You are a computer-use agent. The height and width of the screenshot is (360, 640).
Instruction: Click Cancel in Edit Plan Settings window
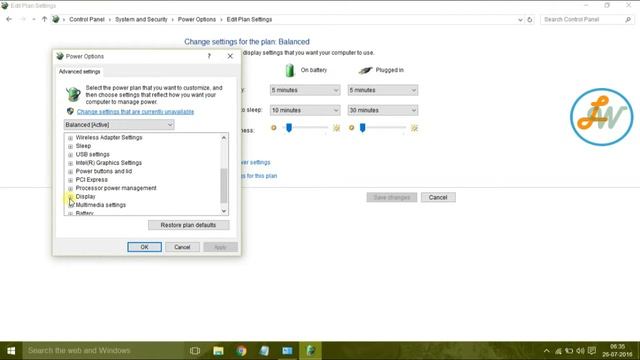click(438, 197)
